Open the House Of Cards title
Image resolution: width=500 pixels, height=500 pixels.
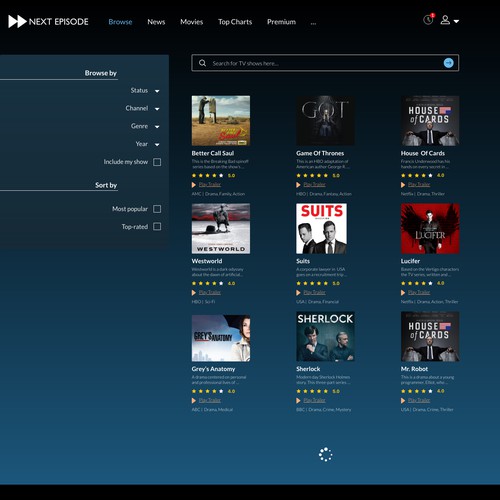tap(423, 153)
